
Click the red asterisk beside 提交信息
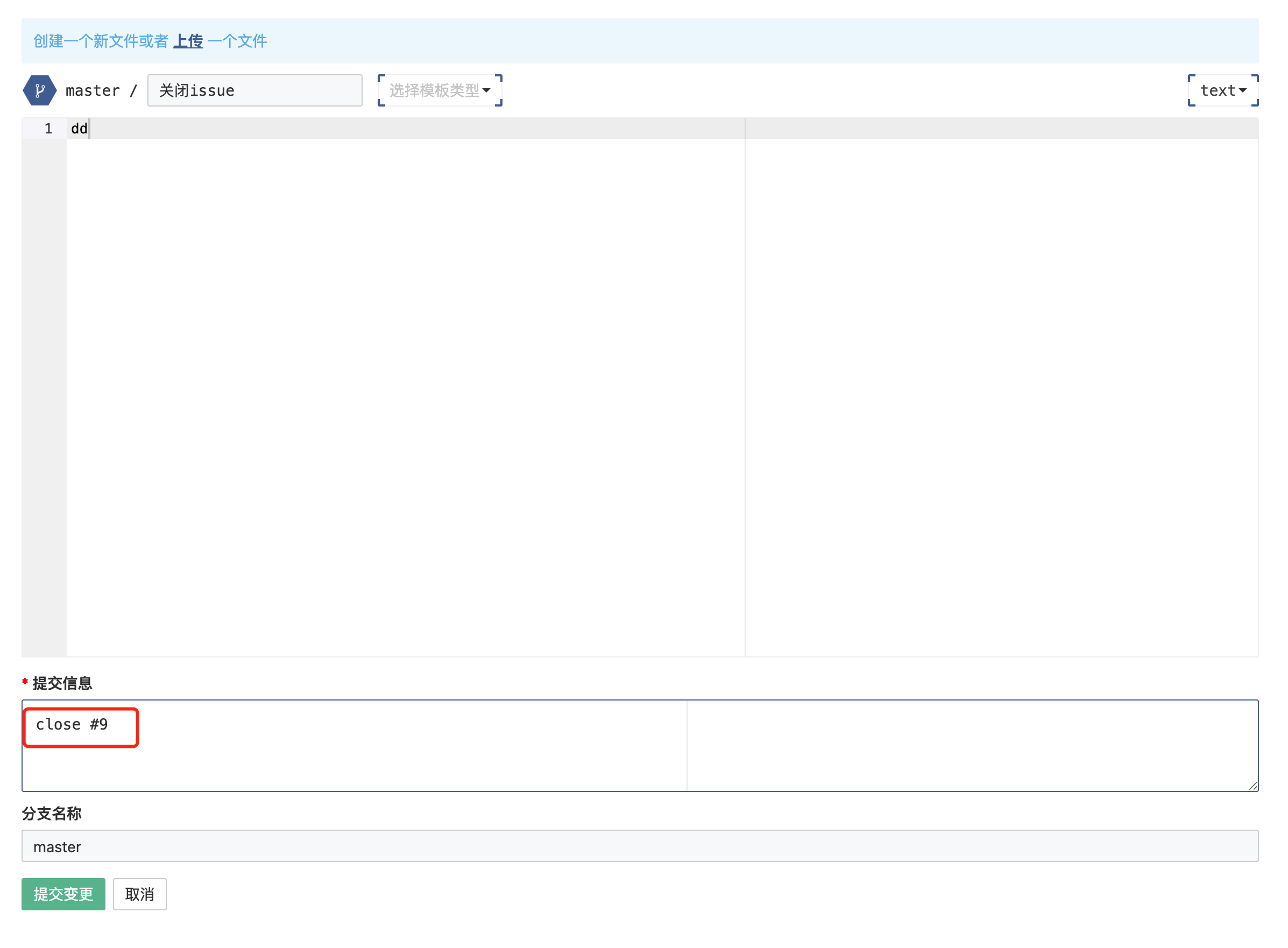click(x=25, y=683)
